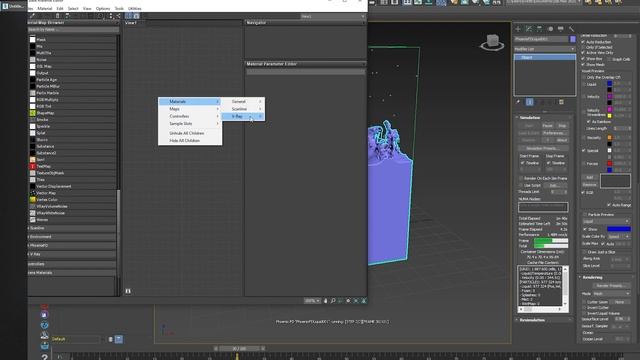
Task: Click the question mark help icon at bottom left
Action: (x=44, y=357)
